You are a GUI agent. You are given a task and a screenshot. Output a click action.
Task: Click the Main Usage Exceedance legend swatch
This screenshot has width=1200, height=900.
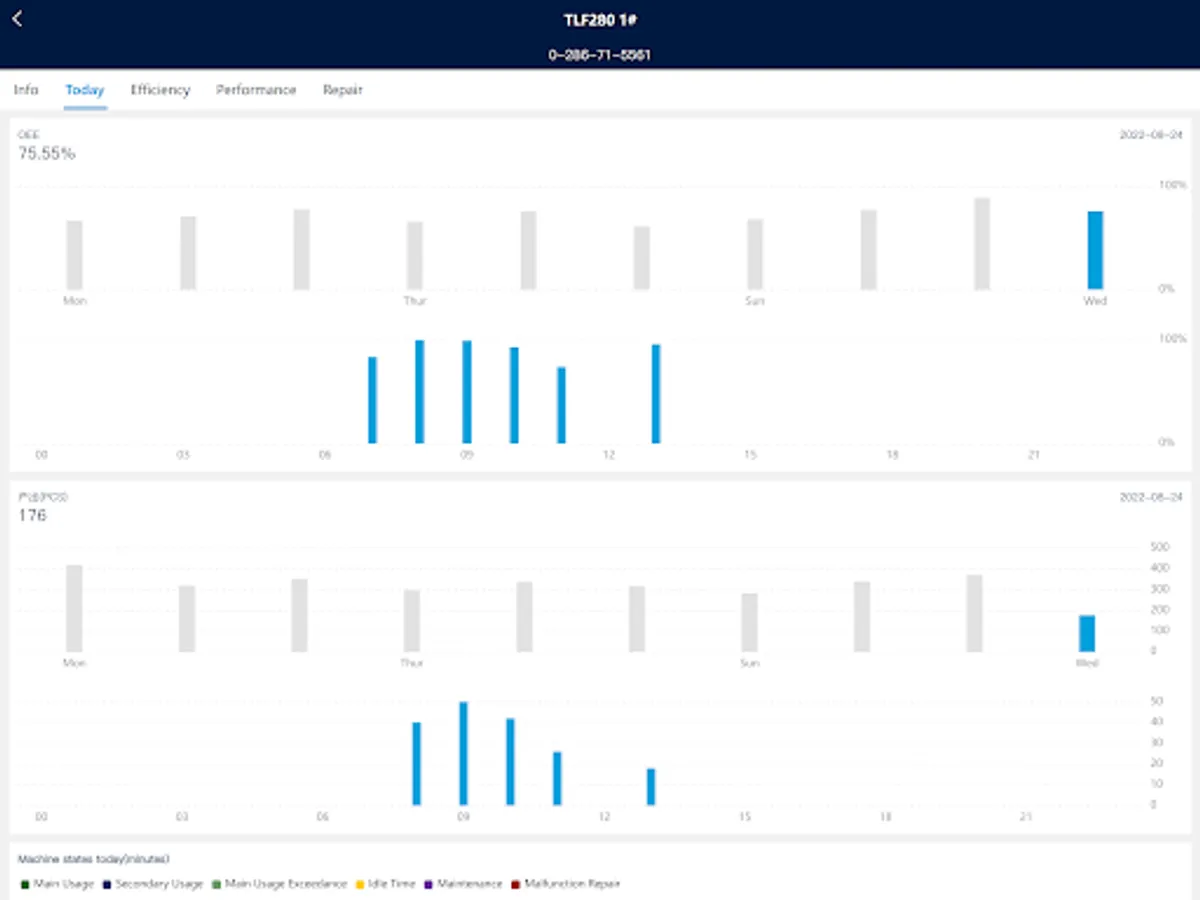(216, 884)
